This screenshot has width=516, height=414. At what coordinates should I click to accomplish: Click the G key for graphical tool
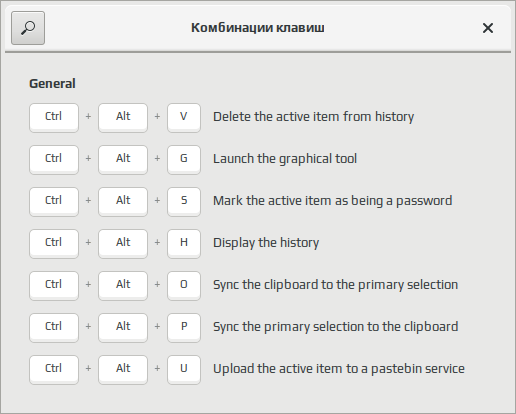click(x=184, y=159)
